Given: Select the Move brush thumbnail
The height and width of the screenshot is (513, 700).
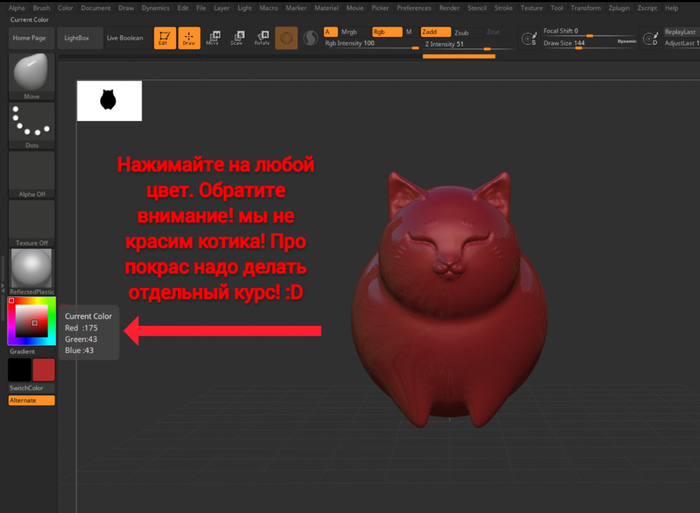Looking at the screenshot, I should click(x=31, y=75).
